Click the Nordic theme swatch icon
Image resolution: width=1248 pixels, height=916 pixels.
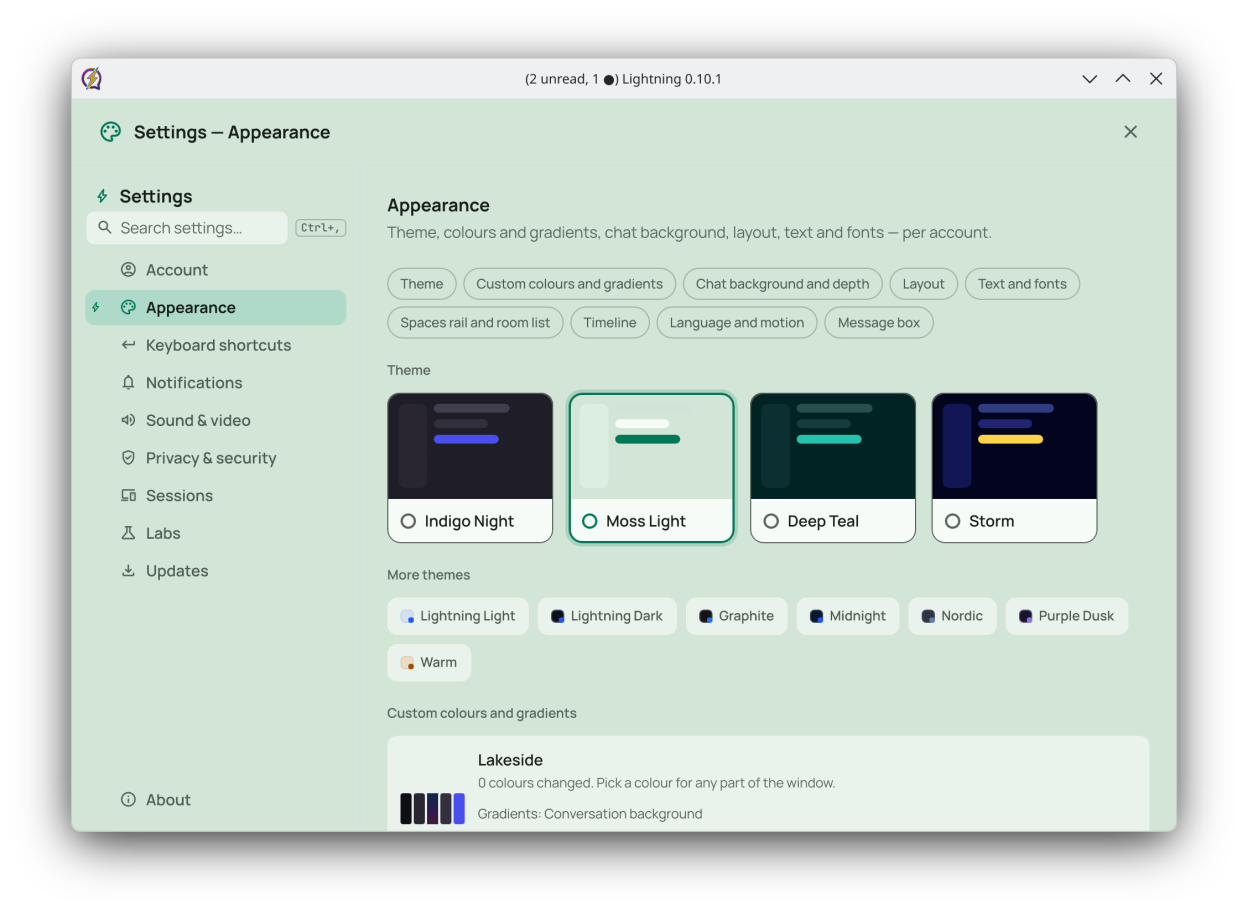pyautogui.click(x=928, y=616)
